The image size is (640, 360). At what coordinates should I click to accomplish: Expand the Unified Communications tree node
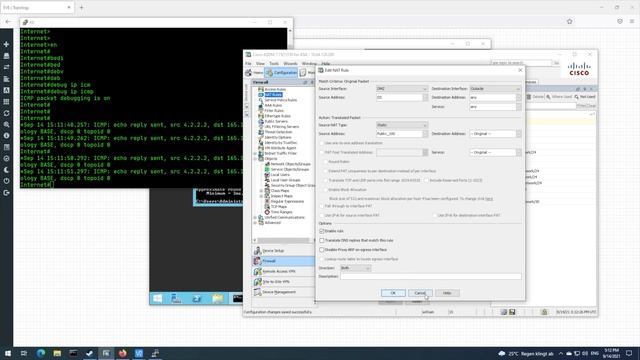pyautogui.click(x=256, y=218)
